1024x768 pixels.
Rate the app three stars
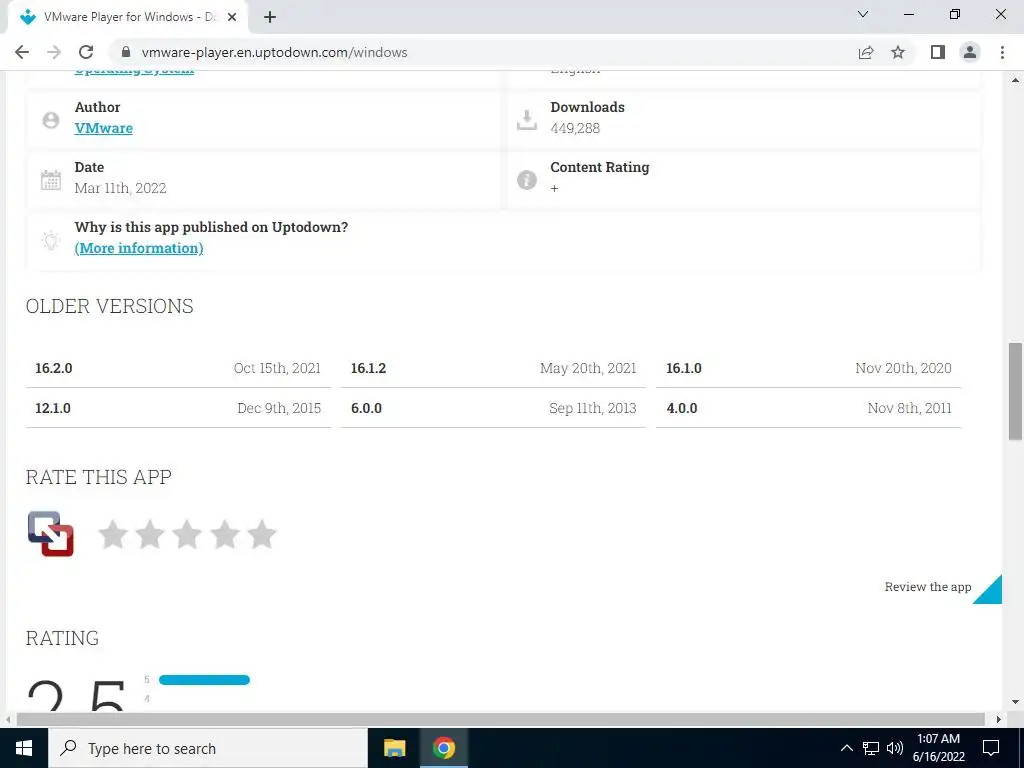click(x=187, y=534)
